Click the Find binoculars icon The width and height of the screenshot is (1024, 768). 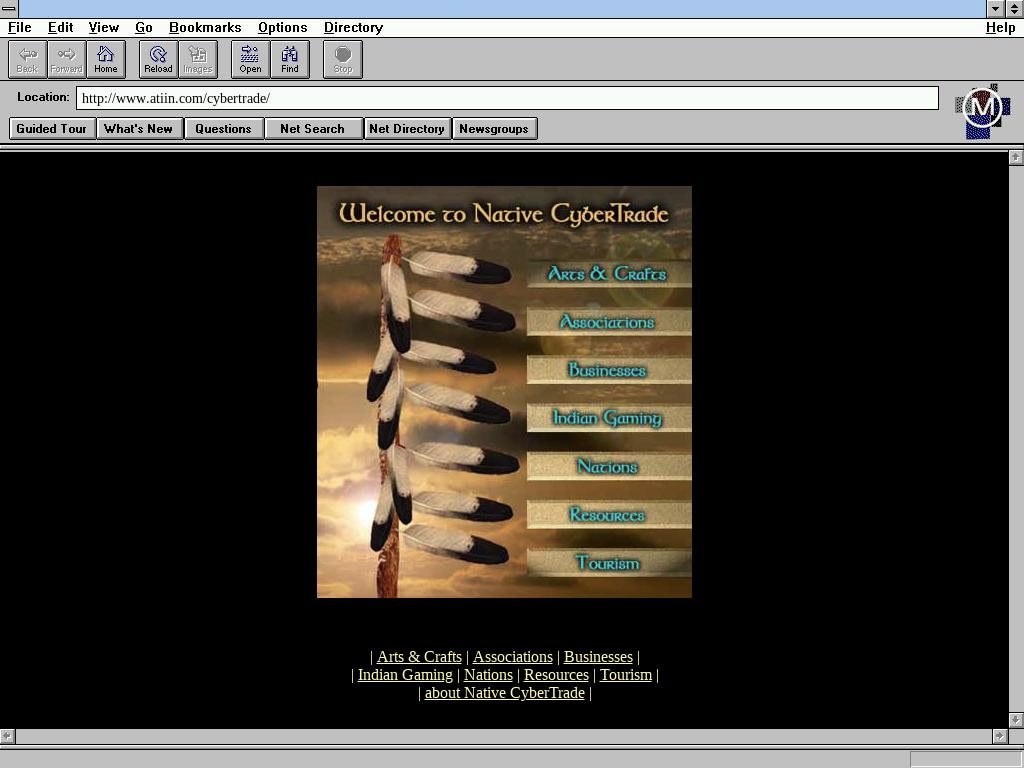coord(290,59)
